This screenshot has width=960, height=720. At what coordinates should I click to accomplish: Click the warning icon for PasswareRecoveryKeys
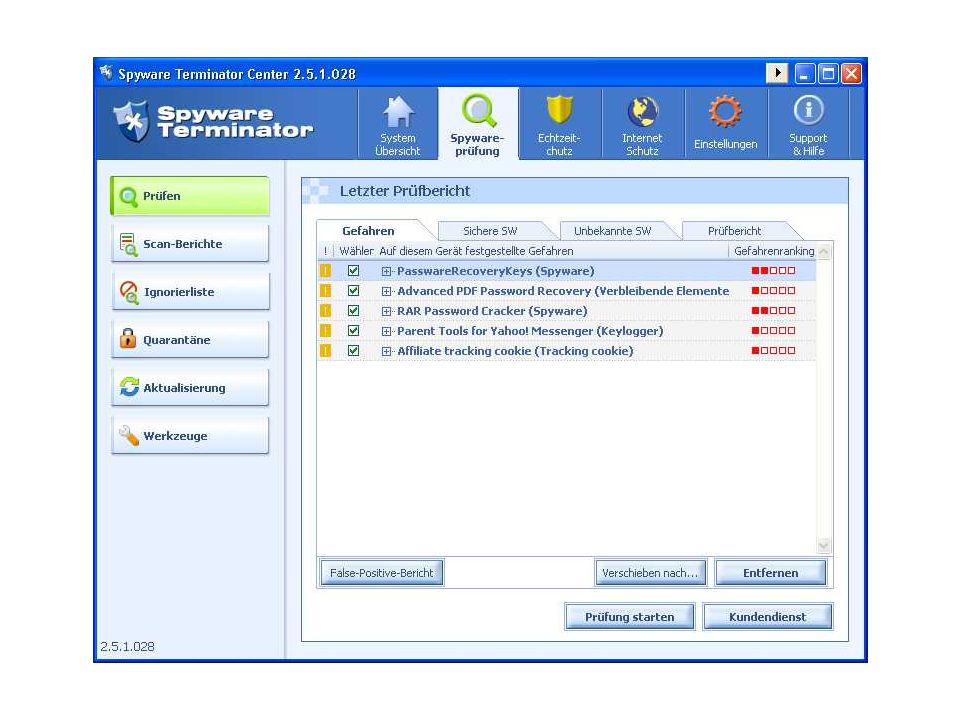pyautogui.click(x=325, y=271)
